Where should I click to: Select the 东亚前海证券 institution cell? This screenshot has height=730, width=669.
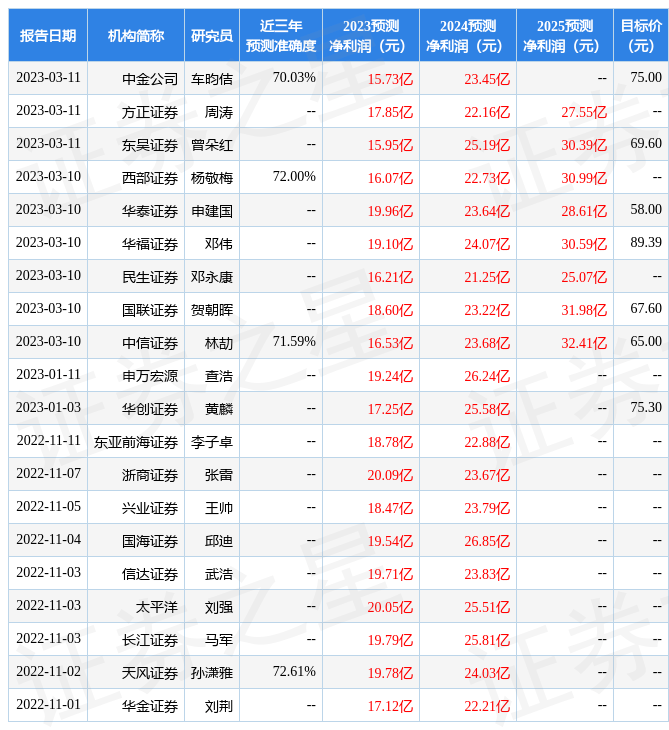(x=136, y=442)
